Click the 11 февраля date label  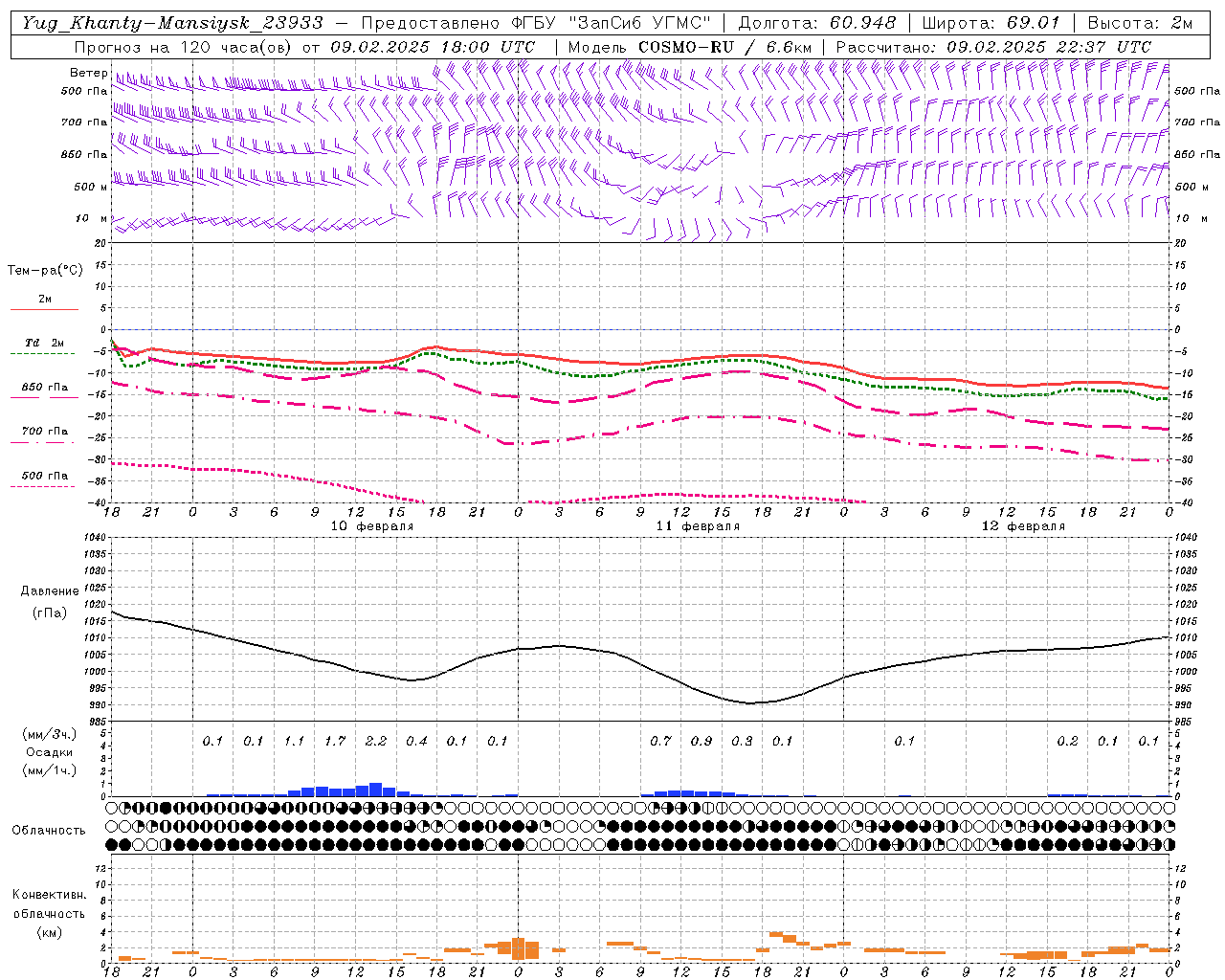(x=698, y=526)
